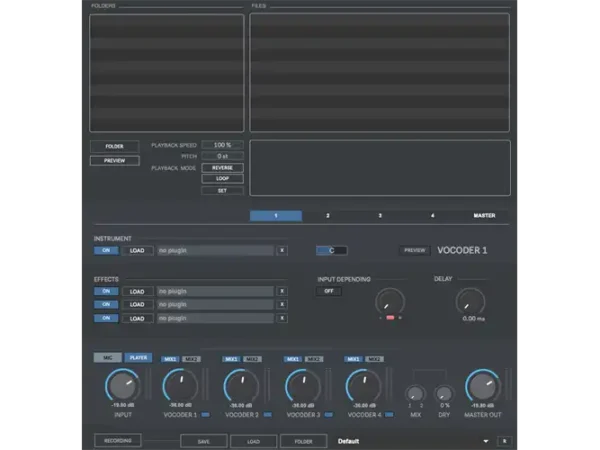
Task: Click the FOLDER button under the folders list
Action: pyautogui.click(x=115, y=146)
